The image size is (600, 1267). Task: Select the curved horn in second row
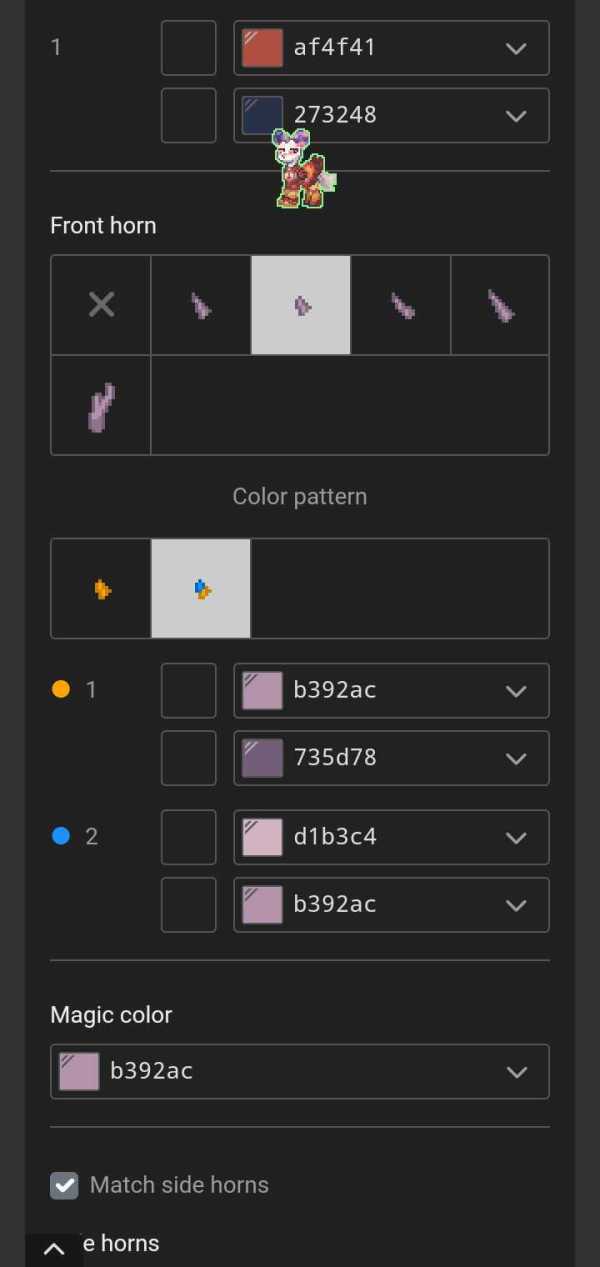click(x=101, y=405)
